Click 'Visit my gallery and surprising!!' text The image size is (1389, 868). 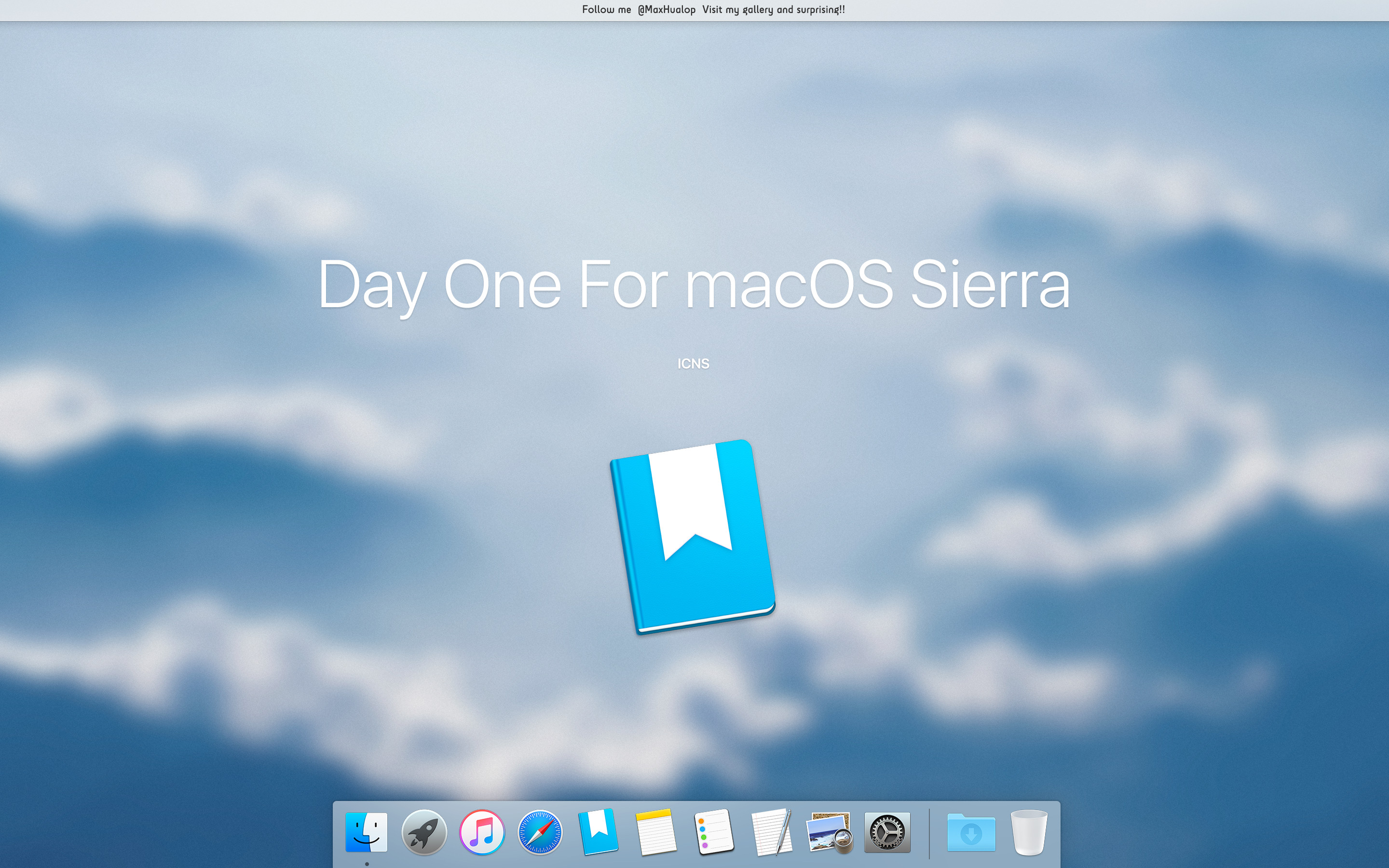tap(774, 10)
